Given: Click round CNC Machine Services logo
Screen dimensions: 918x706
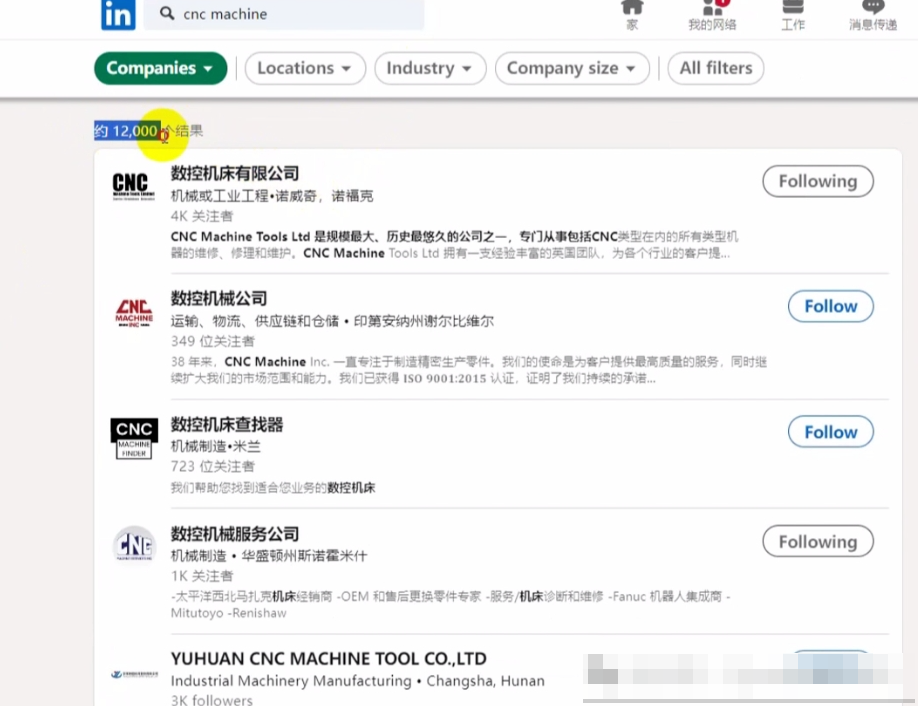Looking at the screenshot, I should tap(134, 546).
